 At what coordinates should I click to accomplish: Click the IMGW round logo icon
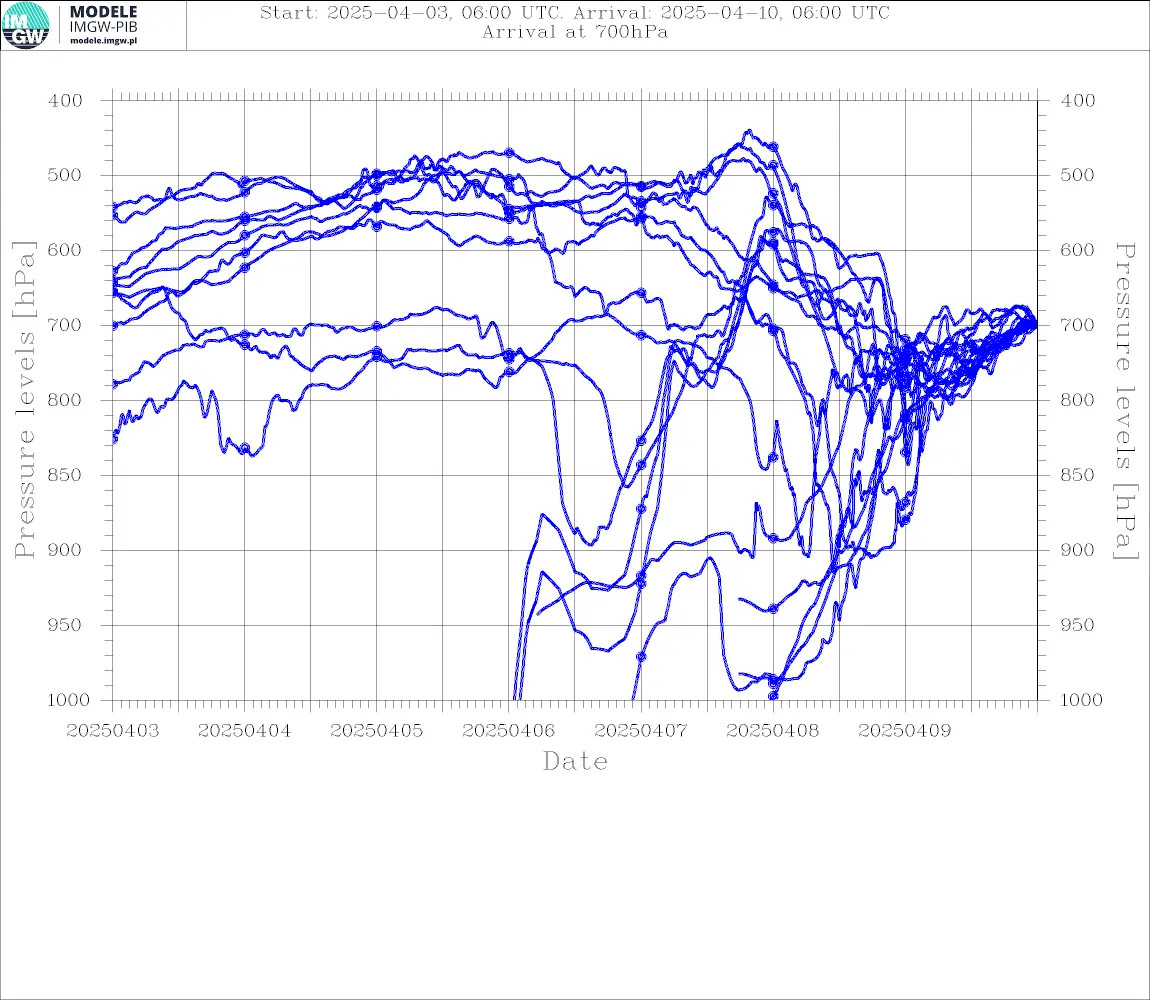click(x=26, y=26)
